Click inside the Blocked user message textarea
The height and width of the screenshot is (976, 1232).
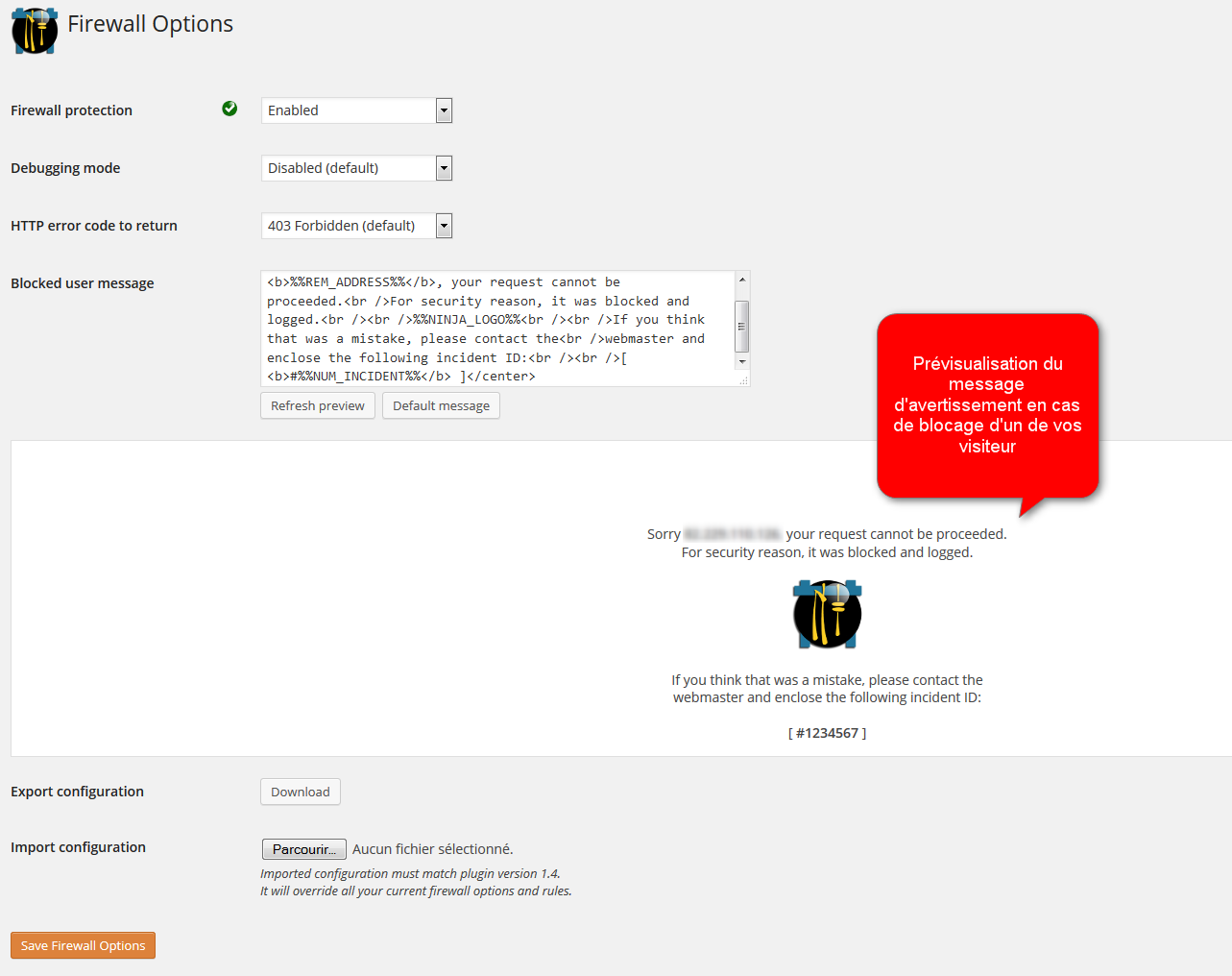(497, 329)
